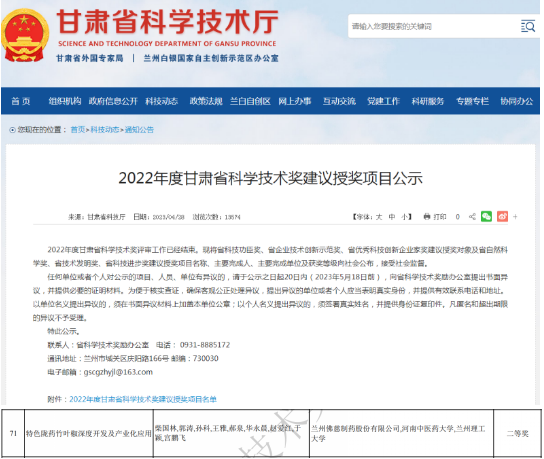Open the 2022年度 award list attachment link

(x=143, y=399)
